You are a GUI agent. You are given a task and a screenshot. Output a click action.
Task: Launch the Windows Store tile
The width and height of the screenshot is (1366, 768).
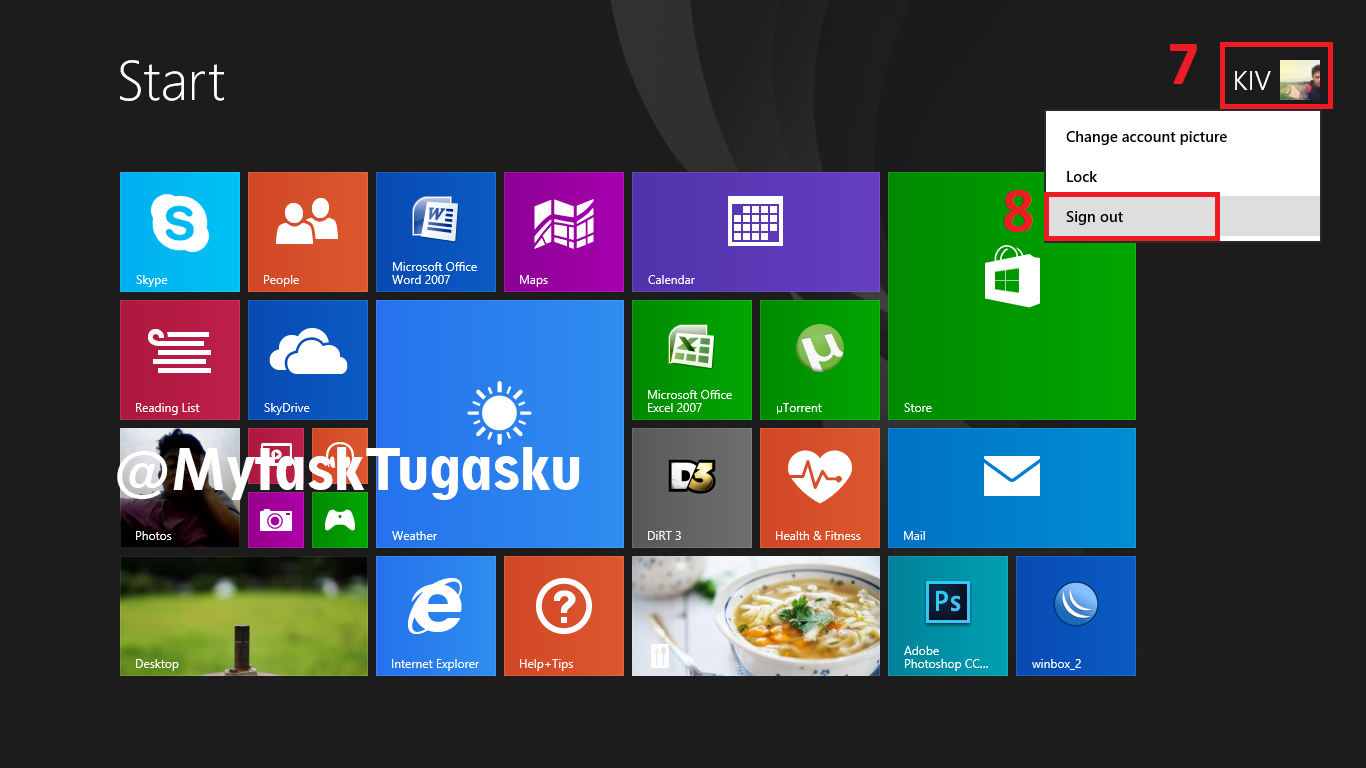coord(1012,296)
